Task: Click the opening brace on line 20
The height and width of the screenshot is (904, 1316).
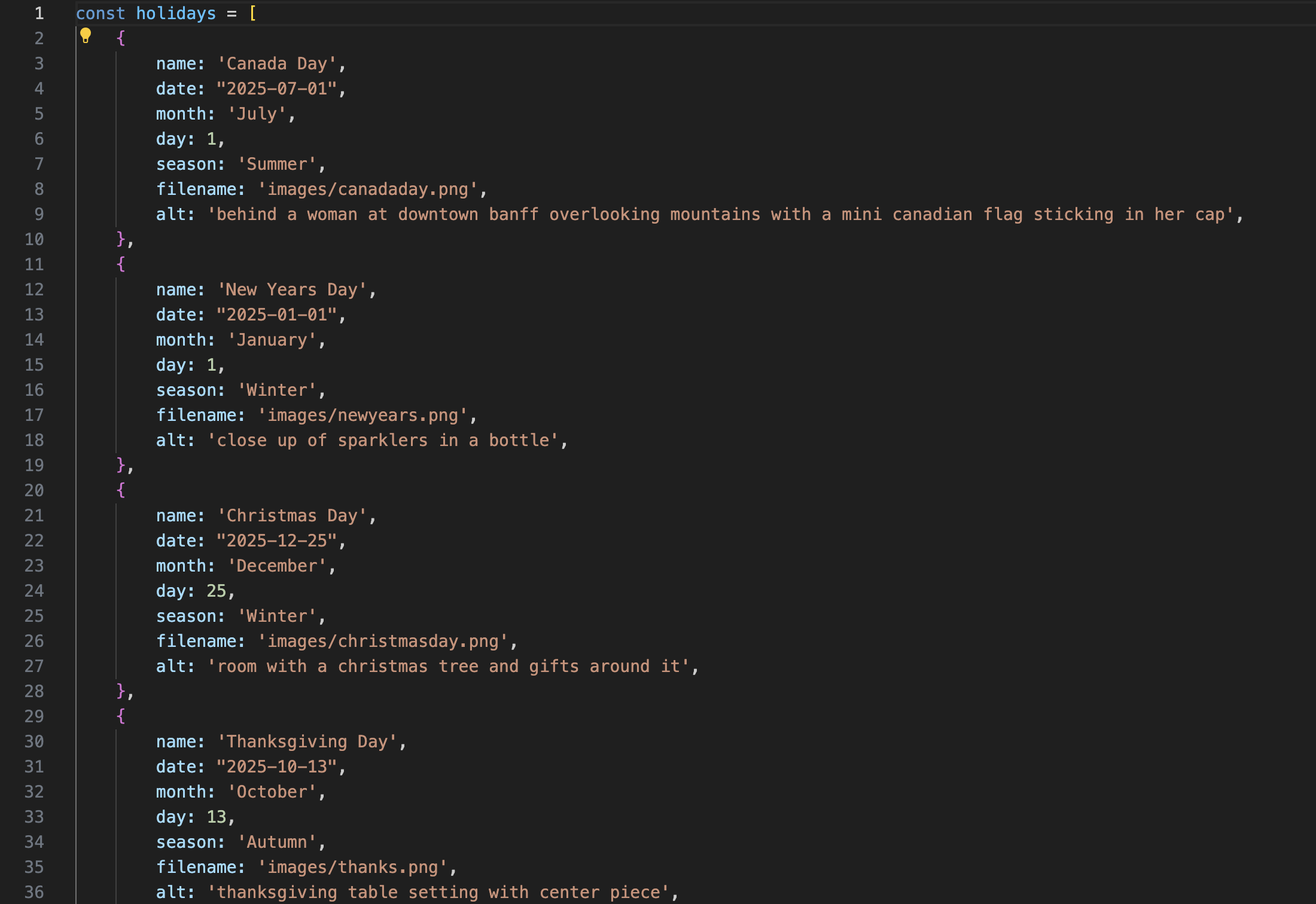Action: coord(121,490)
